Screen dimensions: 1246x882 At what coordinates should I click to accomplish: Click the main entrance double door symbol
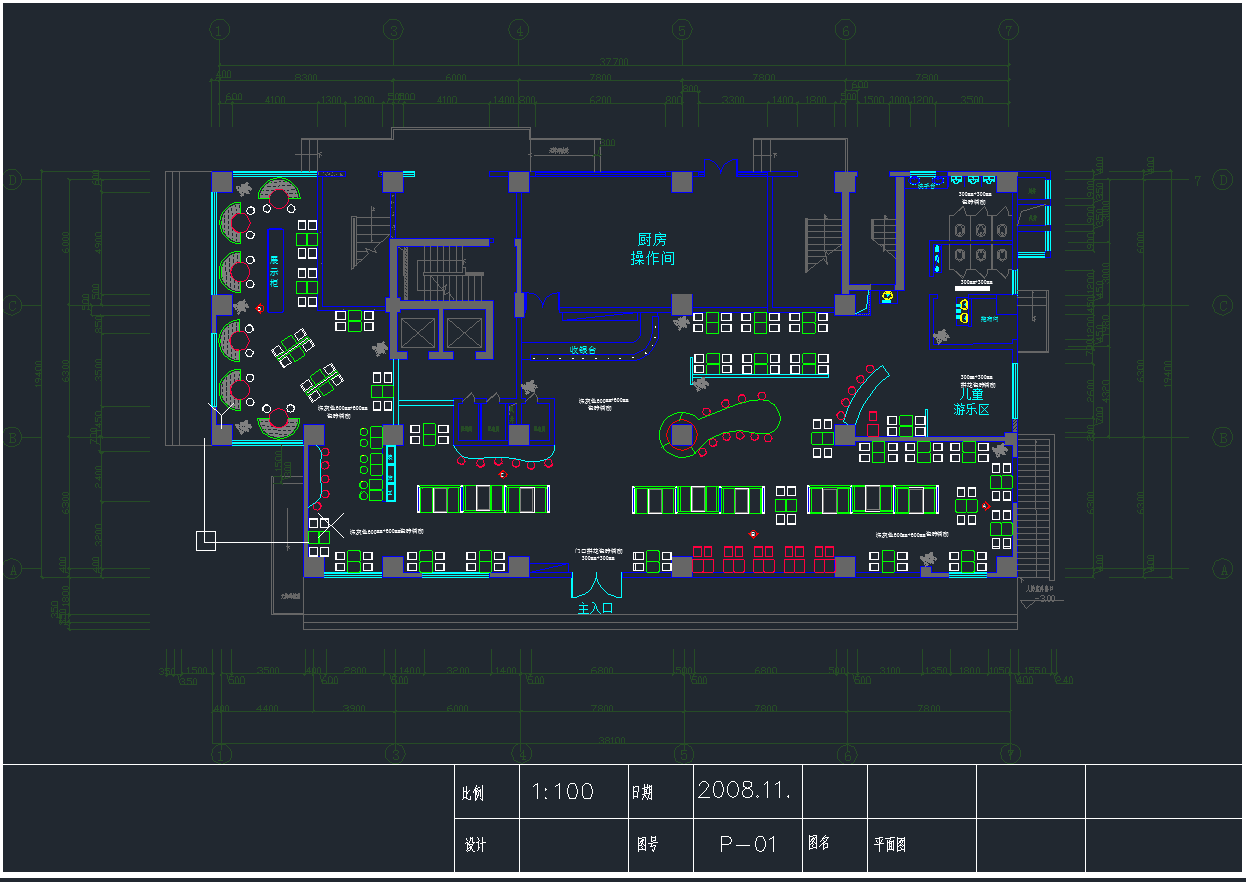596,584
